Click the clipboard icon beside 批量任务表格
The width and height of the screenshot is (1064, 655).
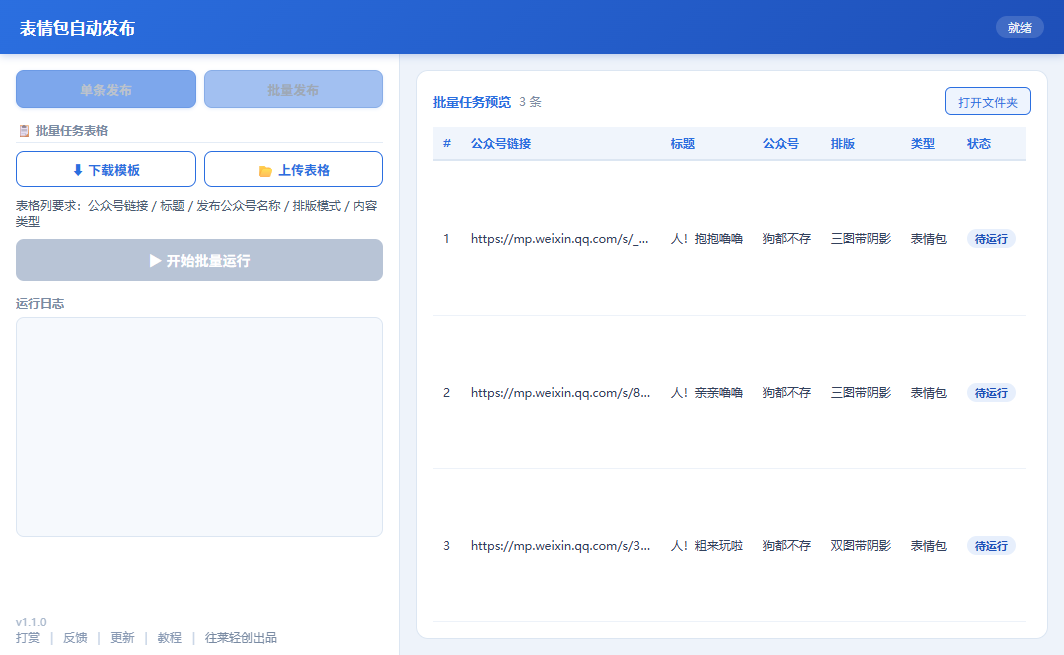24,131
